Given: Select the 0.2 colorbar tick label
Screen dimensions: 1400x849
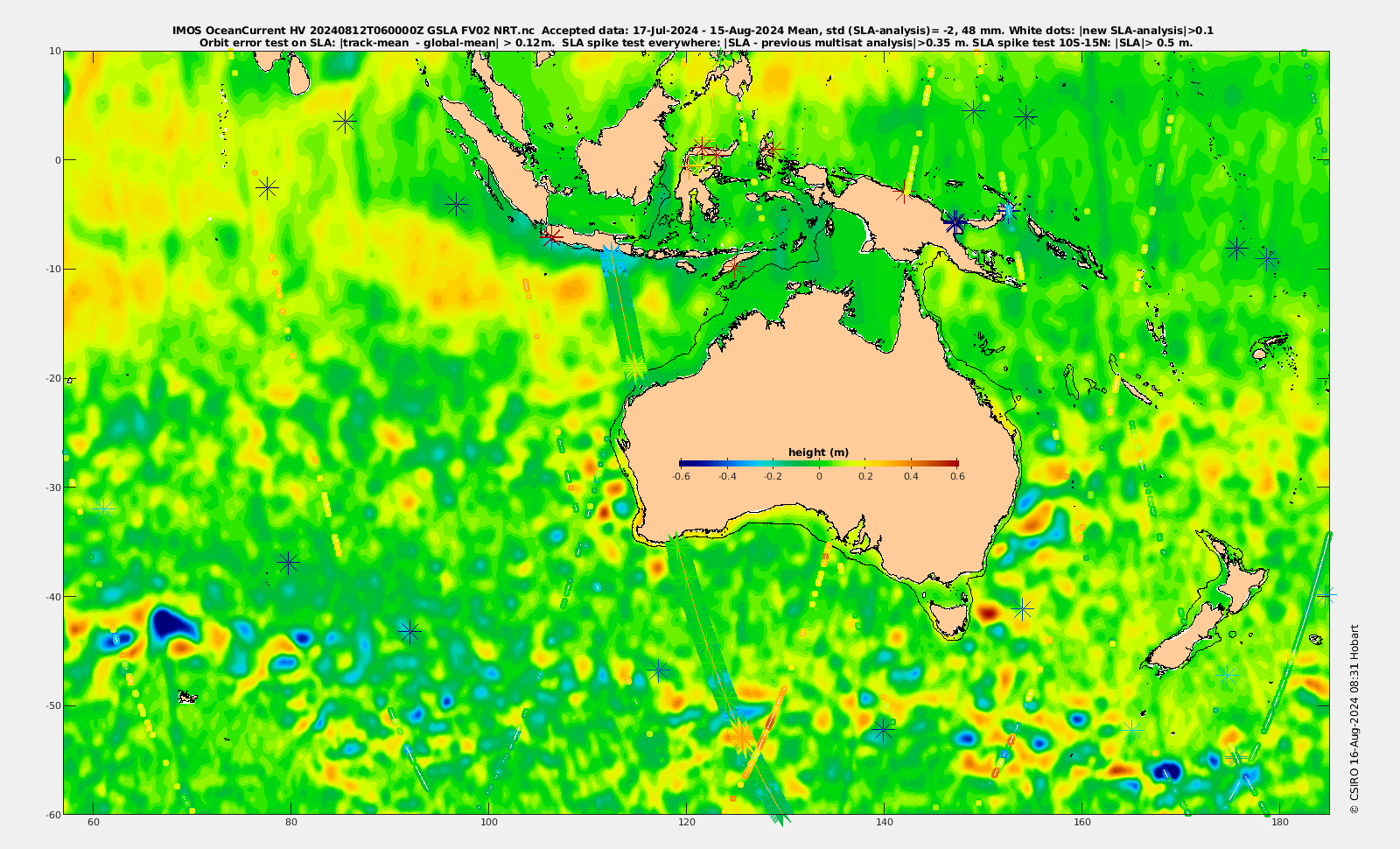Looking at the screenshot, I should (865, 477).
